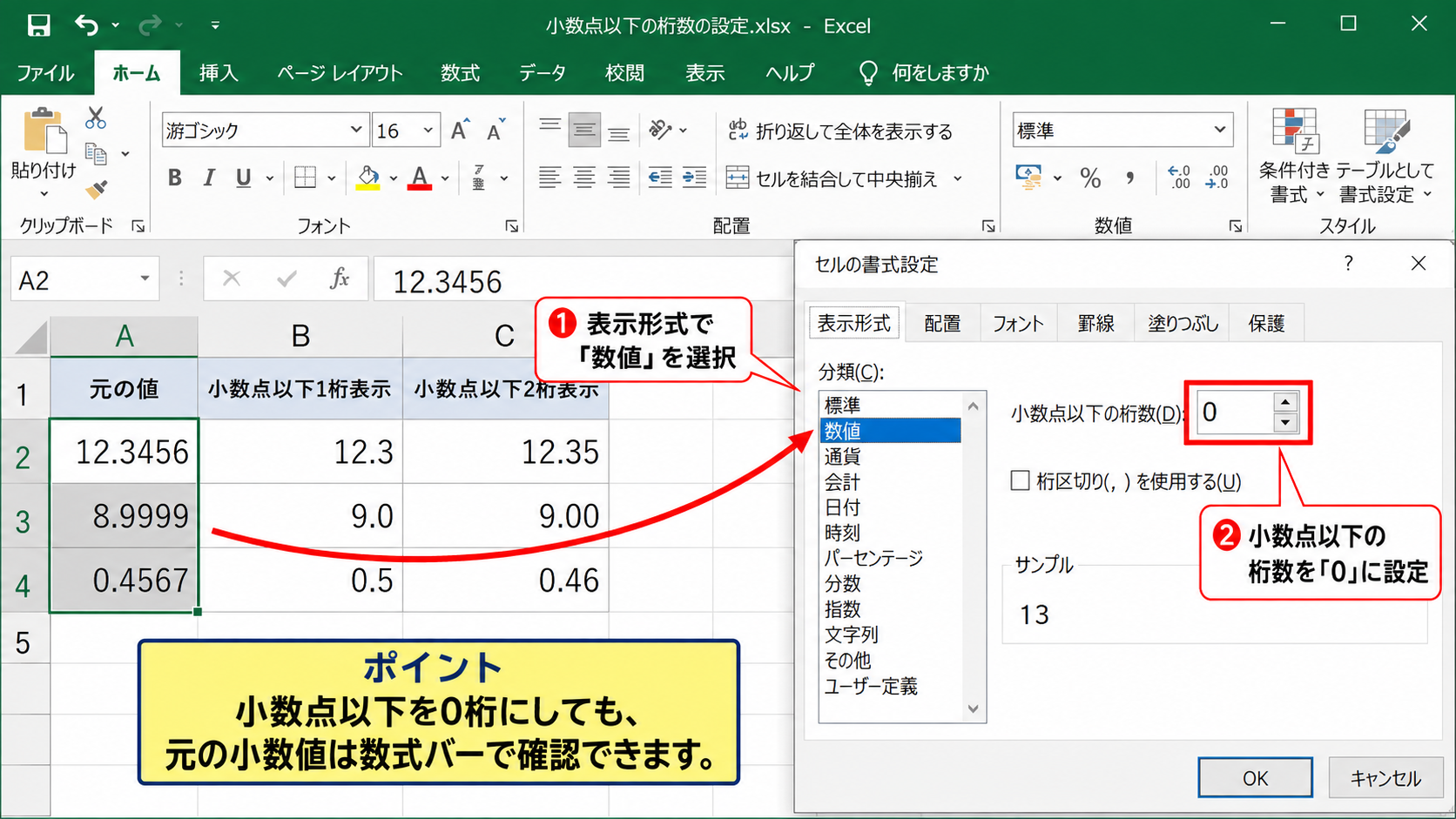This screenshot has height=819, width=1456.
Task: Open 条件付き書式 conditional formatting
Action: click(x=1295, y=157)
